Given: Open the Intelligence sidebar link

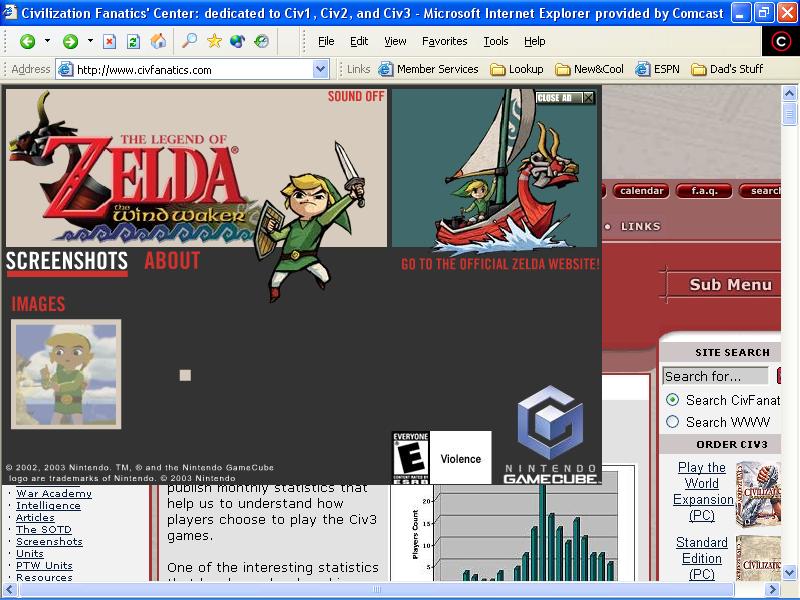Looking at the screenshot, I should point(48,506).
